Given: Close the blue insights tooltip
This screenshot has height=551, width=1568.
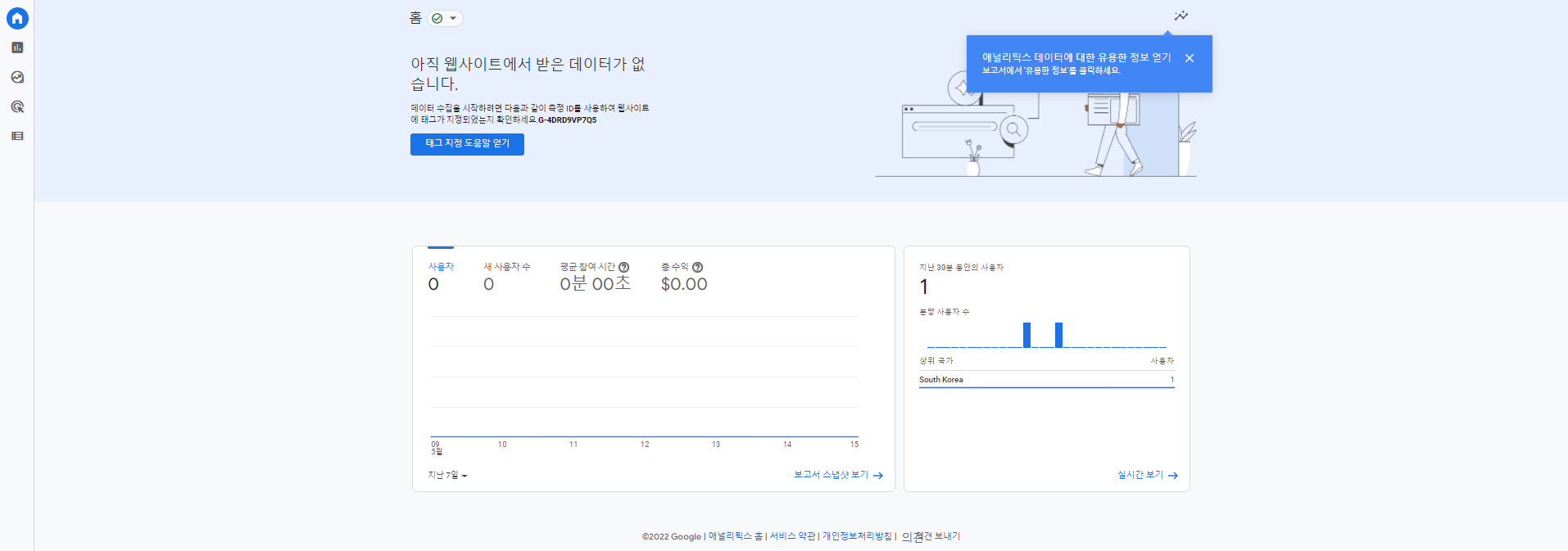Looking at the screenshot, I should (1190, 58).
